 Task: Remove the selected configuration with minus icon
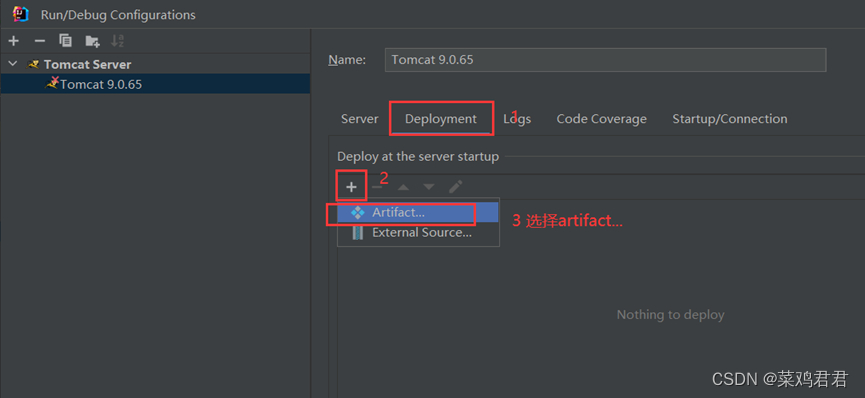tap(39, 41)
